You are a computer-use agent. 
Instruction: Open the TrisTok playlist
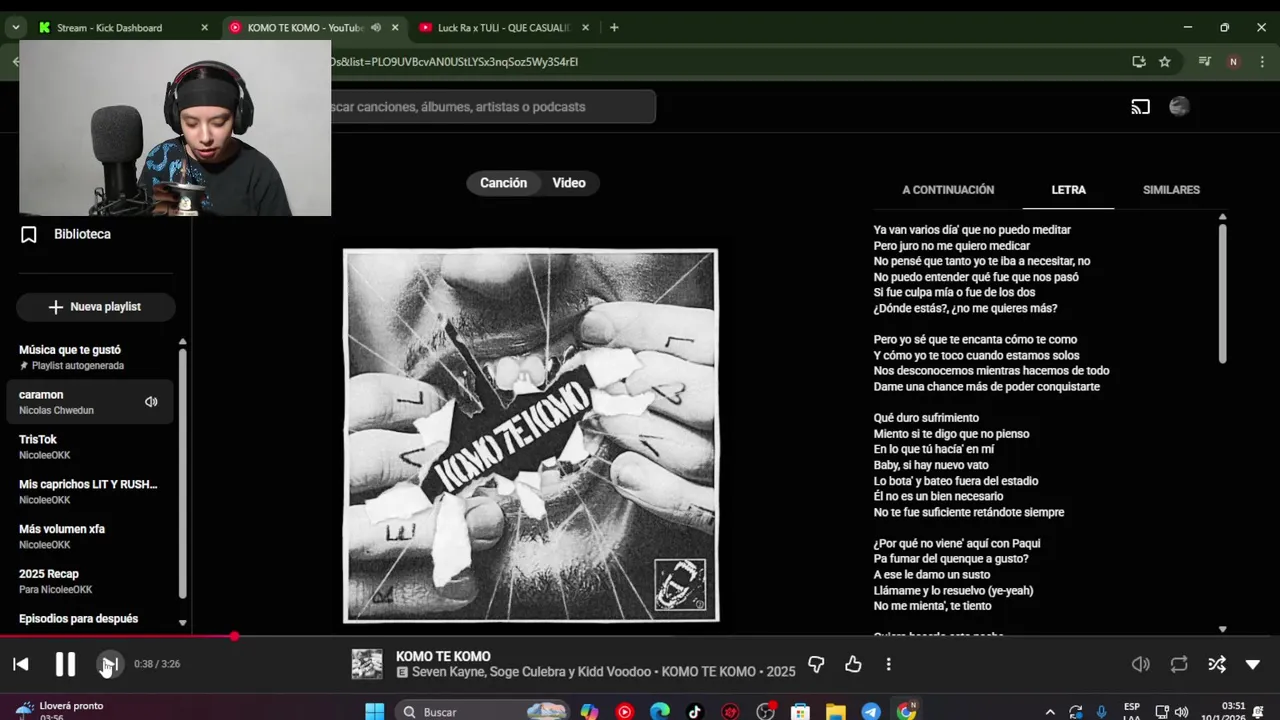(x=90, y=447)
